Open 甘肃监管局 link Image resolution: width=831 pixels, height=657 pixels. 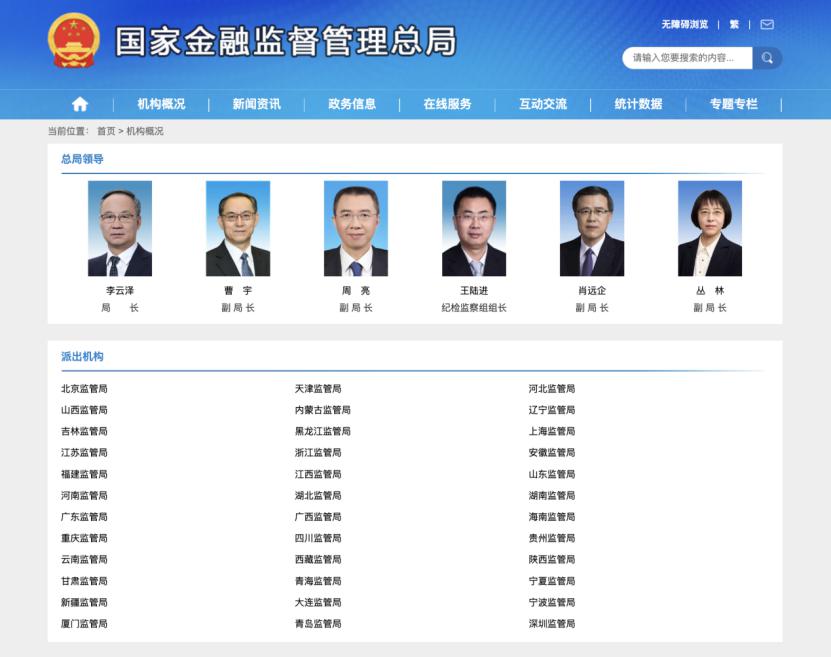click(x=84, y=581)
